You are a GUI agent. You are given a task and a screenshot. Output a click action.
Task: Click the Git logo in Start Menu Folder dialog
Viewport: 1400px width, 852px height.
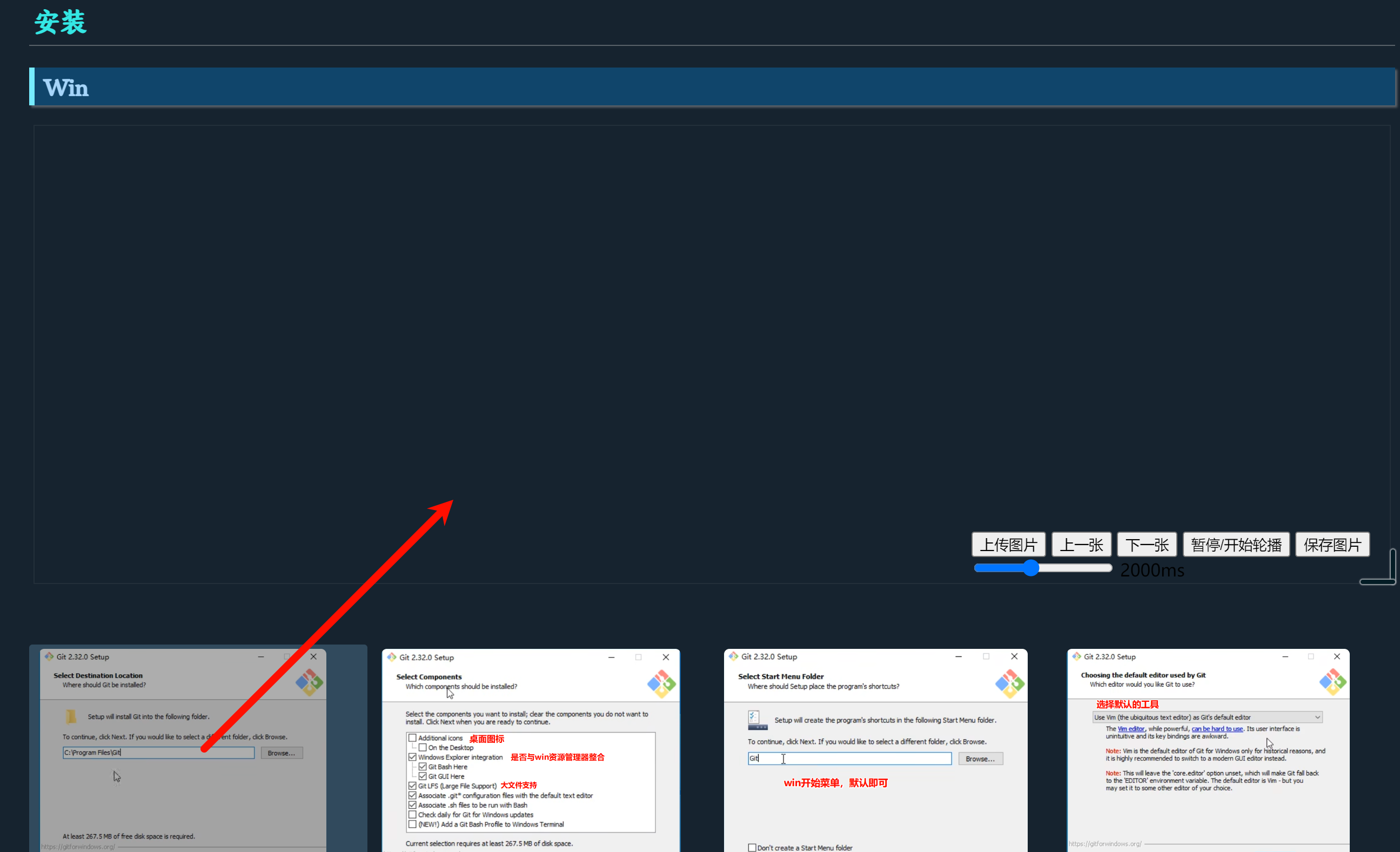click(1009, 683)
